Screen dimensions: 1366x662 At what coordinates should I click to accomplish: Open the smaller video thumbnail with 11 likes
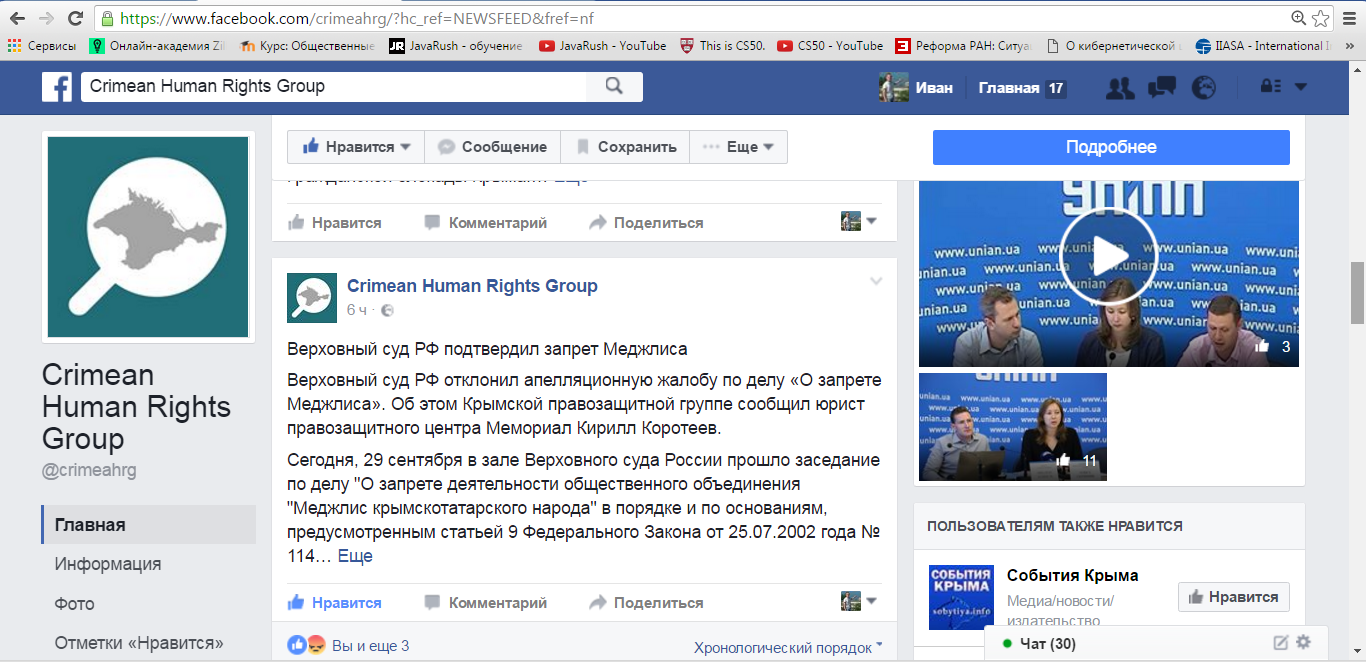click(1013, 427)
